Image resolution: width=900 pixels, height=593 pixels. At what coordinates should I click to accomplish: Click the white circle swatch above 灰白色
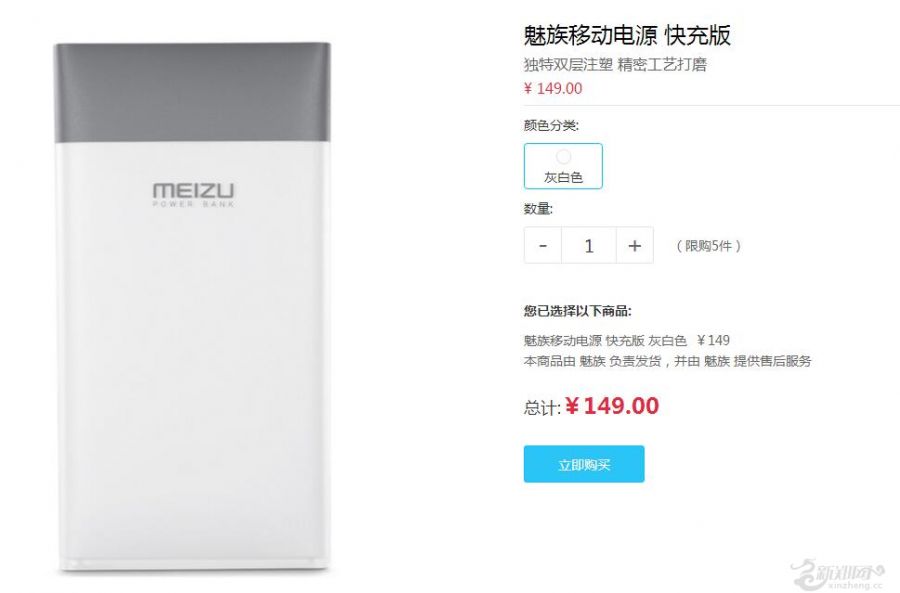pos(564,156)
